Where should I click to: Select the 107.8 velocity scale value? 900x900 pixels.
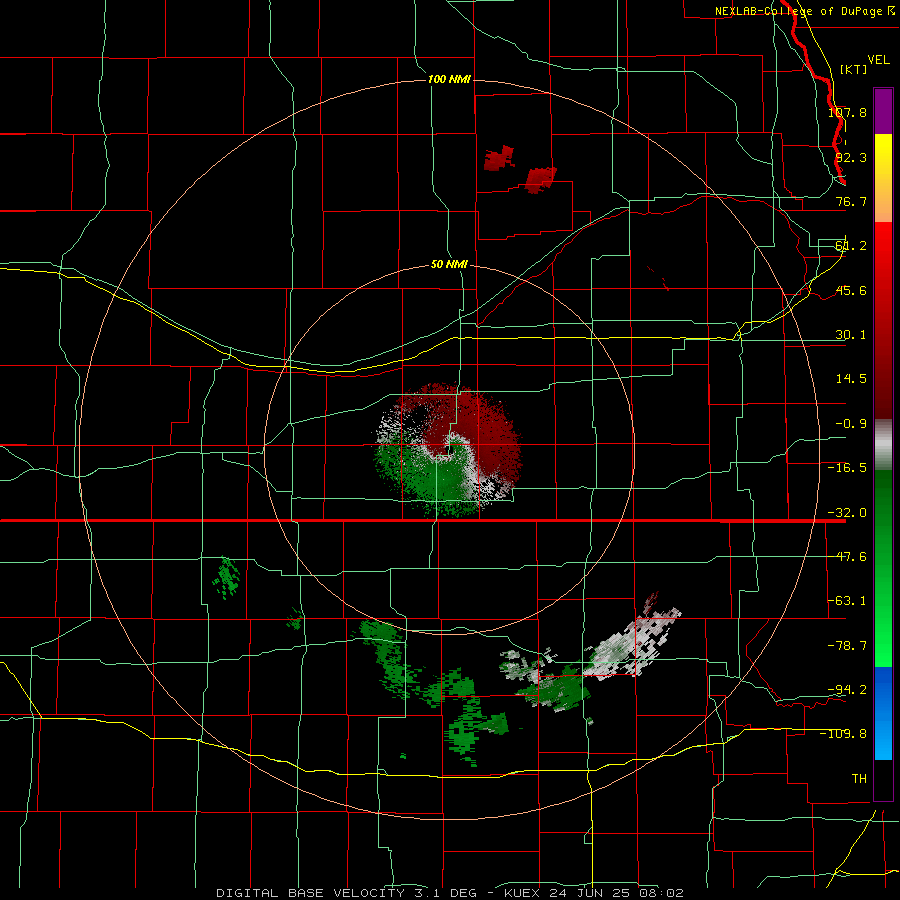tap(847, 112)
